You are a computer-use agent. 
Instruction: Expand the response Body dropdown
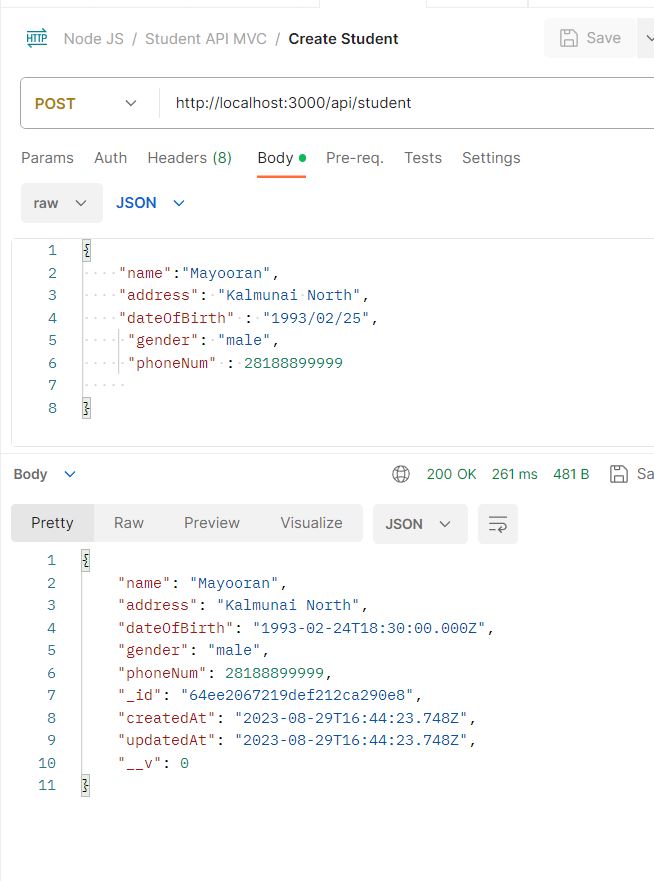(x=44, y=474)
